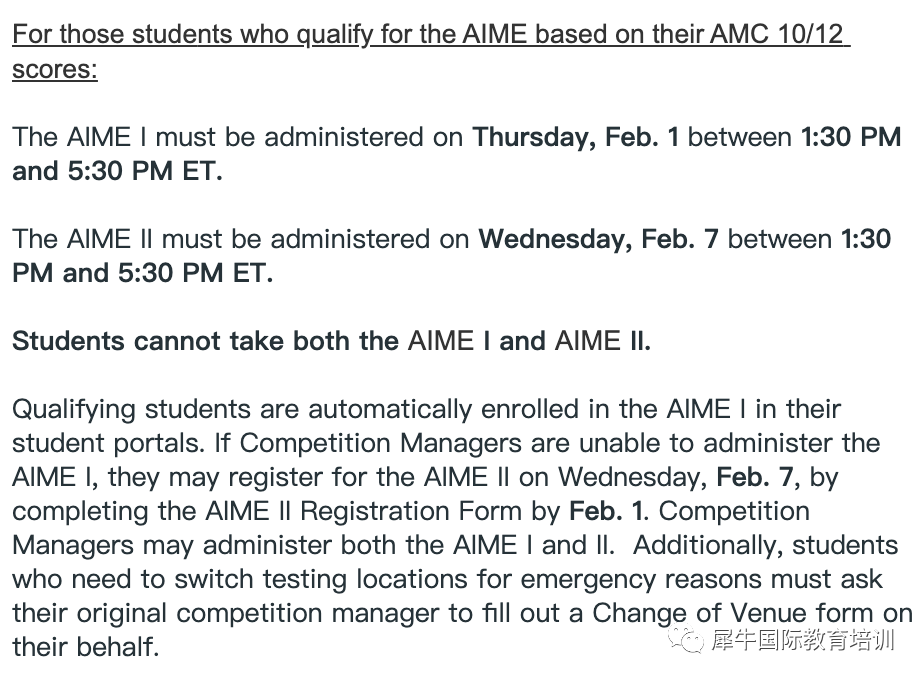Click the bold "Students cannot take both the" text
This screenshot has width=924, height=680.
click(x=205, y=341)
